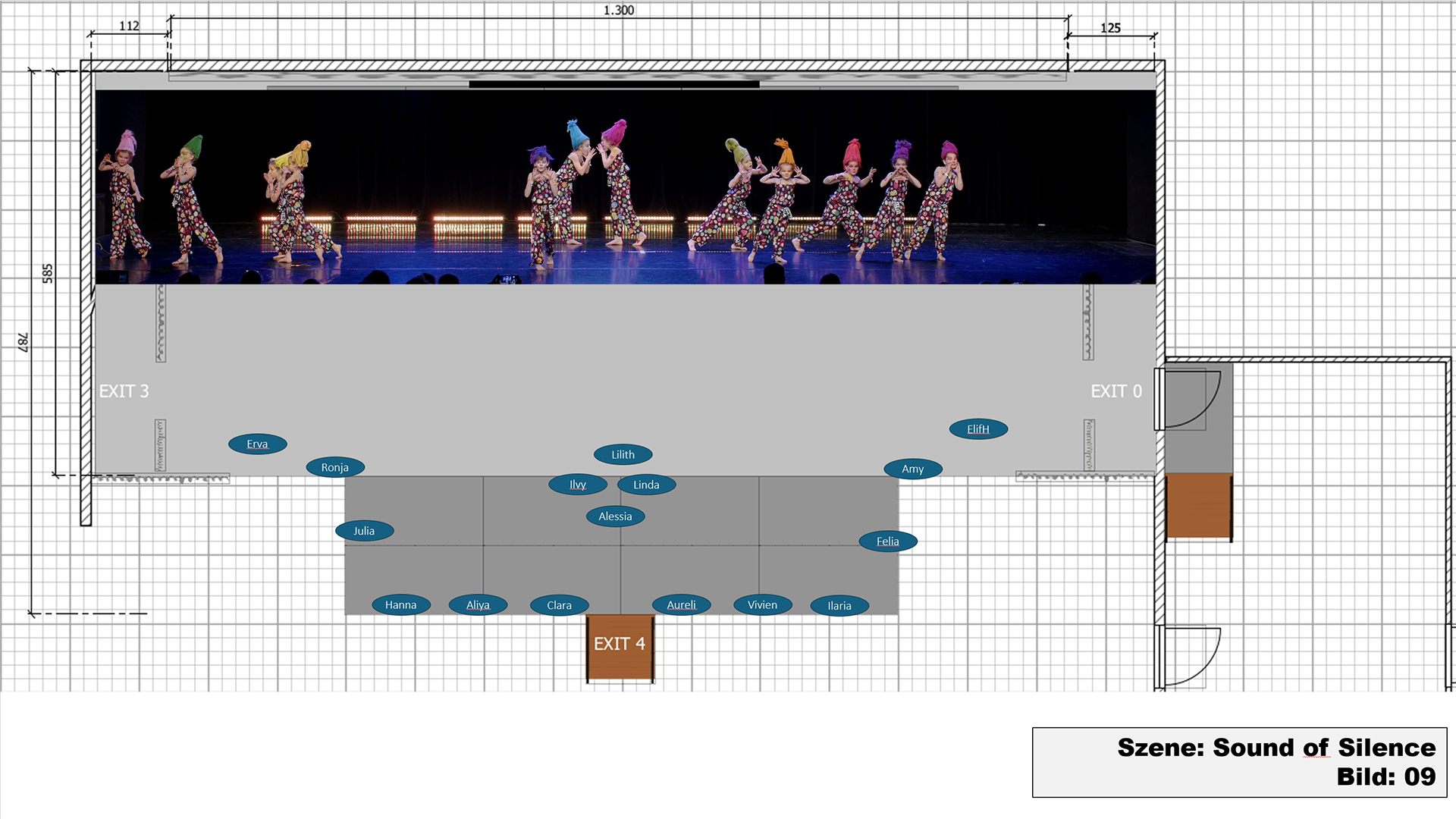Screen dimensions: 1456x819
Task: Click the Amy position marker
Action: click(x=912, y=469)
